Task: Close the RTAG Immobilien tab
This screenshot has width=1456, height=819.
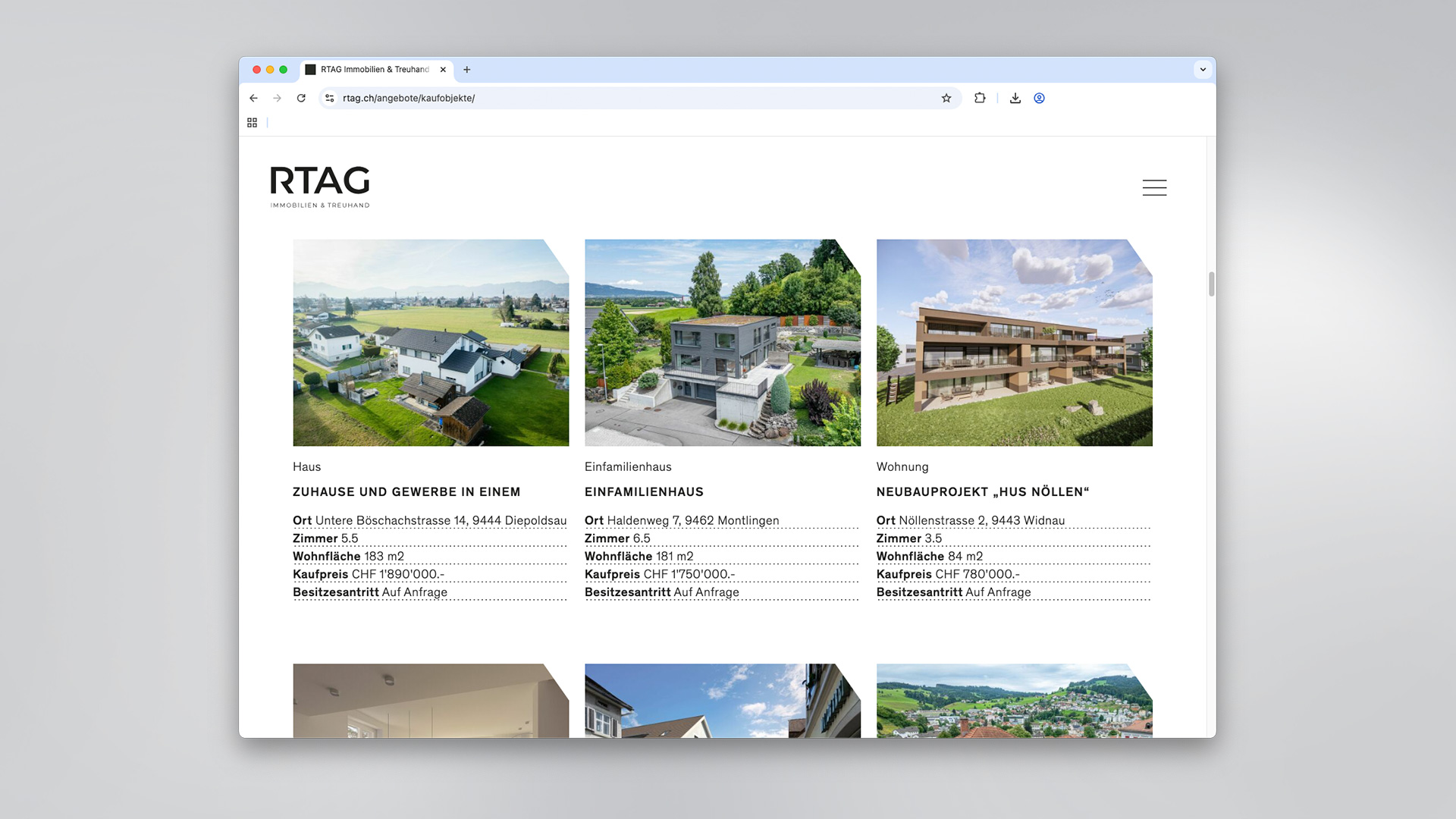Action: pos(443,69)
